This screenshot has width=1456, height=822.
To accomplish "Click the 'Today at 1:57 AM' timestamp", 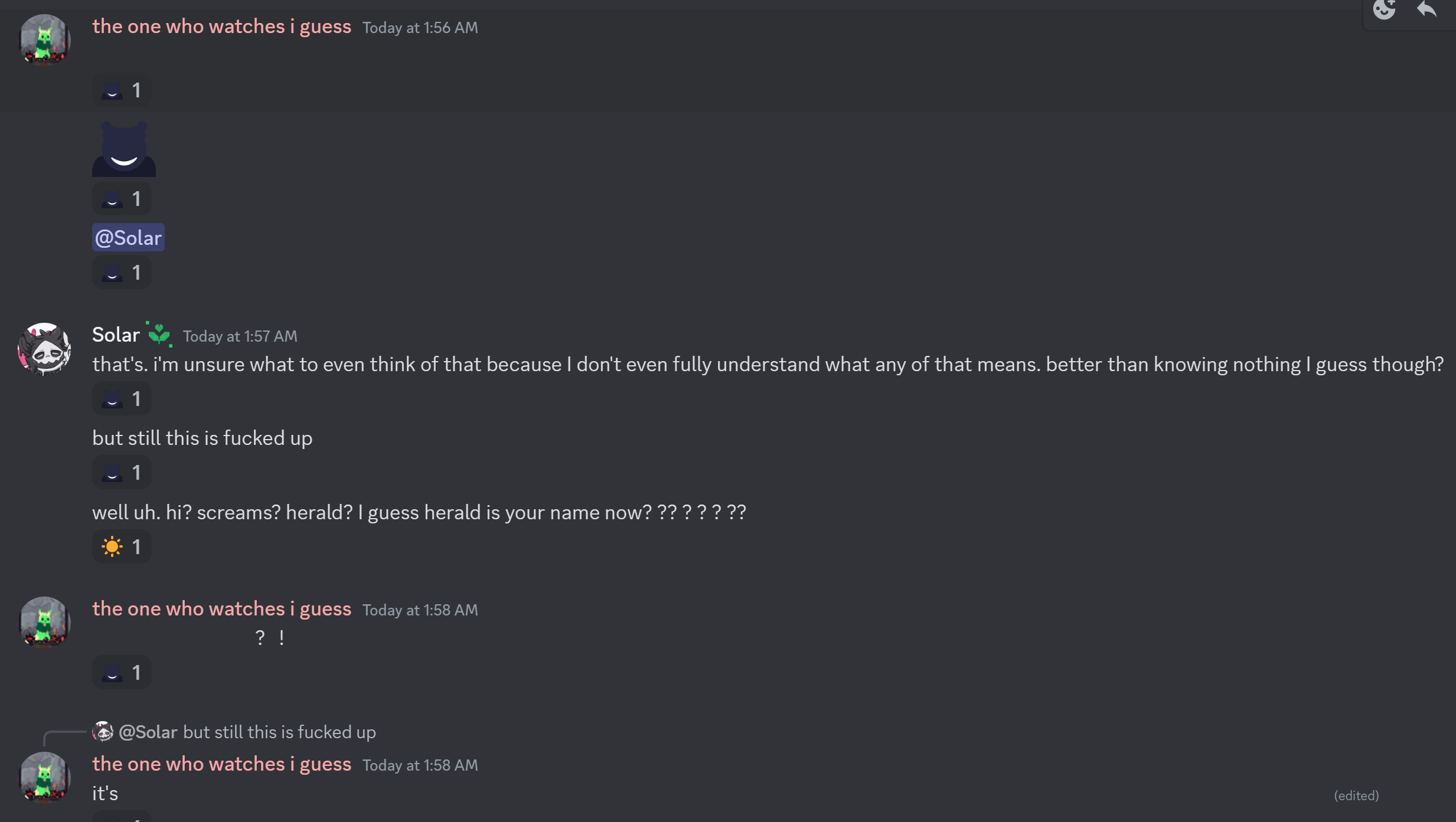I will [x=240, y=336].
